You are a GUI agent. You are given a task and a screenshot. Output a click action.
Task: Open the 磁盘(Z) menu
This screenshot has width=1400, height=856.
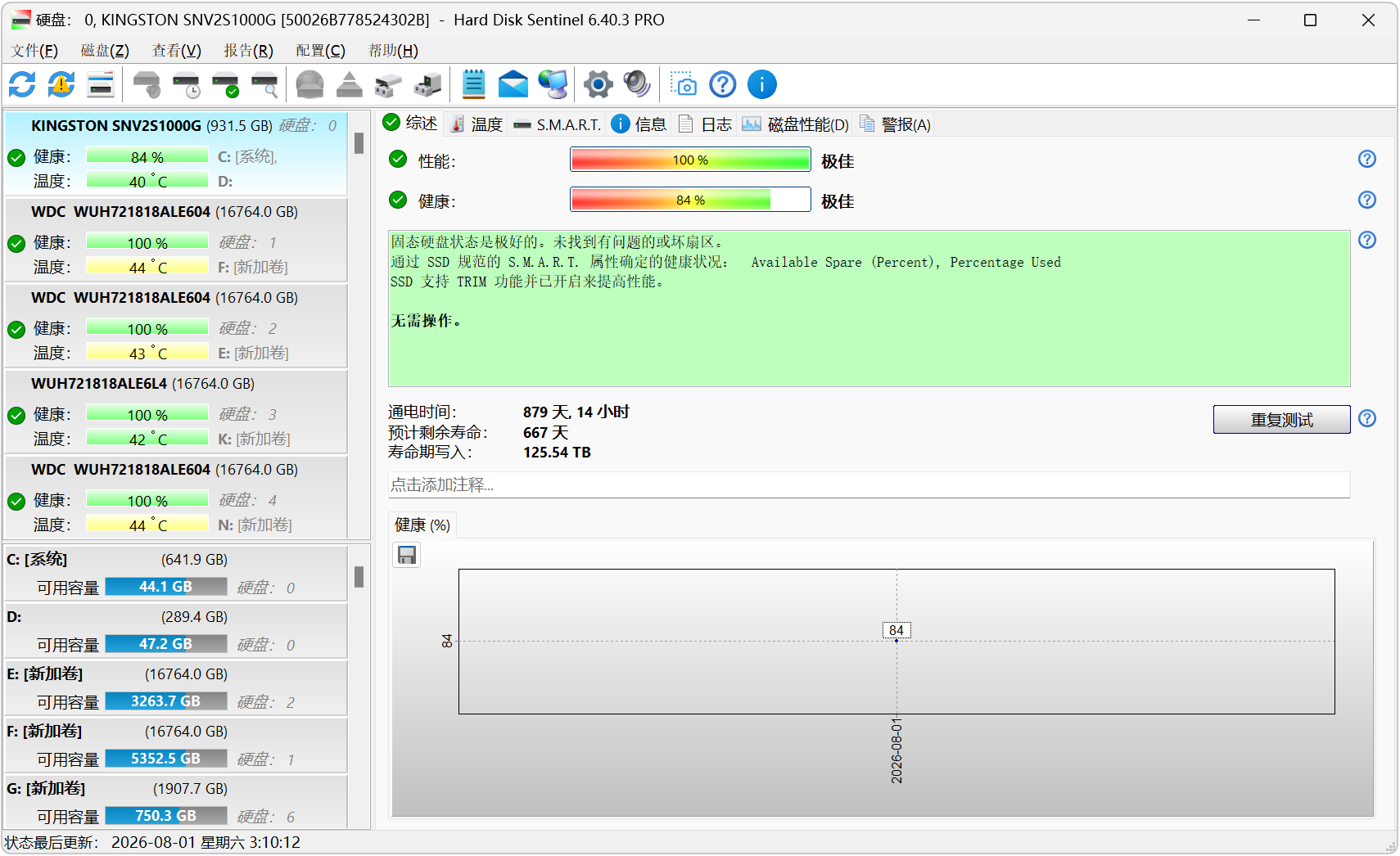coord(105,51)
